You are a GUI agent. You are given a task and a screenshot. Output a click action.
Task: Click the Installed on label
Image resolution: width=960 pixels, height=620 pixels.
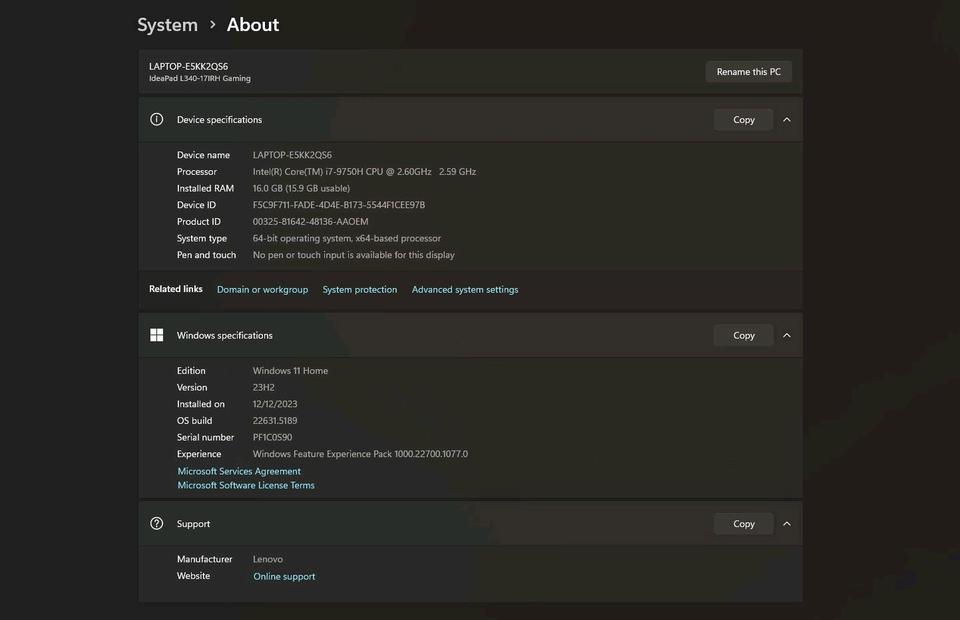point(201,404)
